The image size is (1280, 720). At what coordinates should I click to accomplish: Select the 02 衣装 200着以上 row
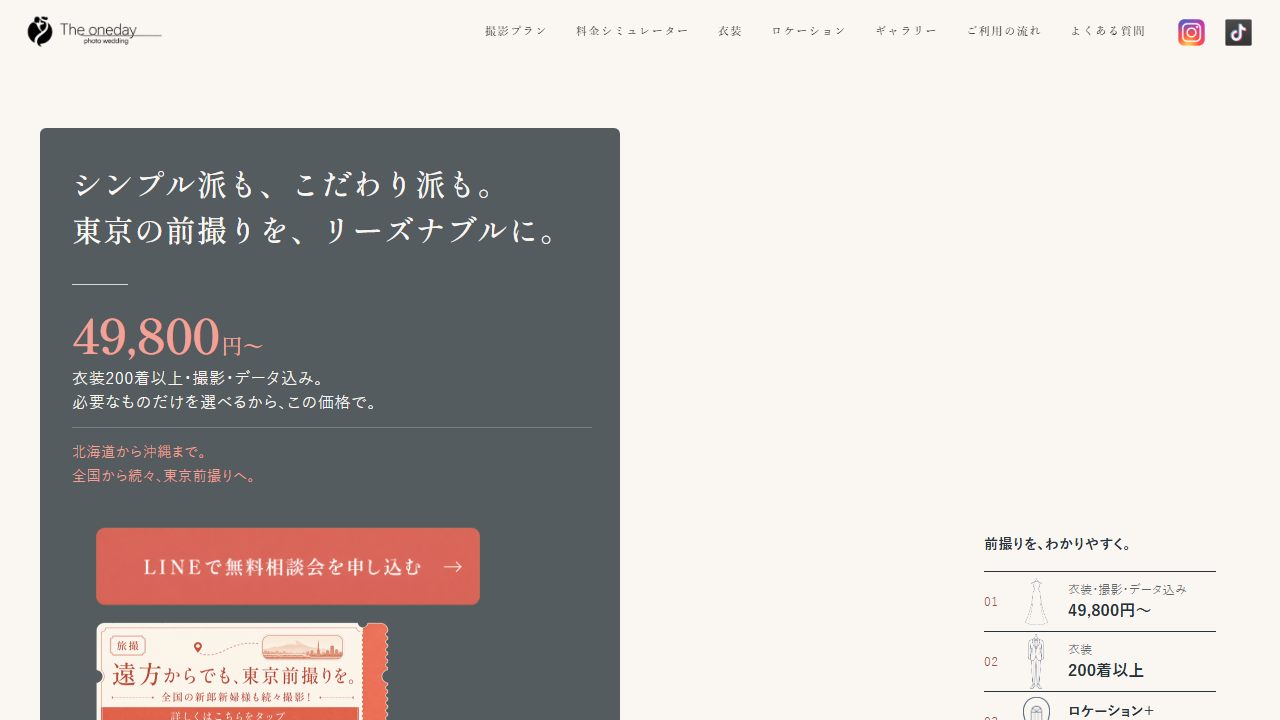click(x=1100, y=662)
